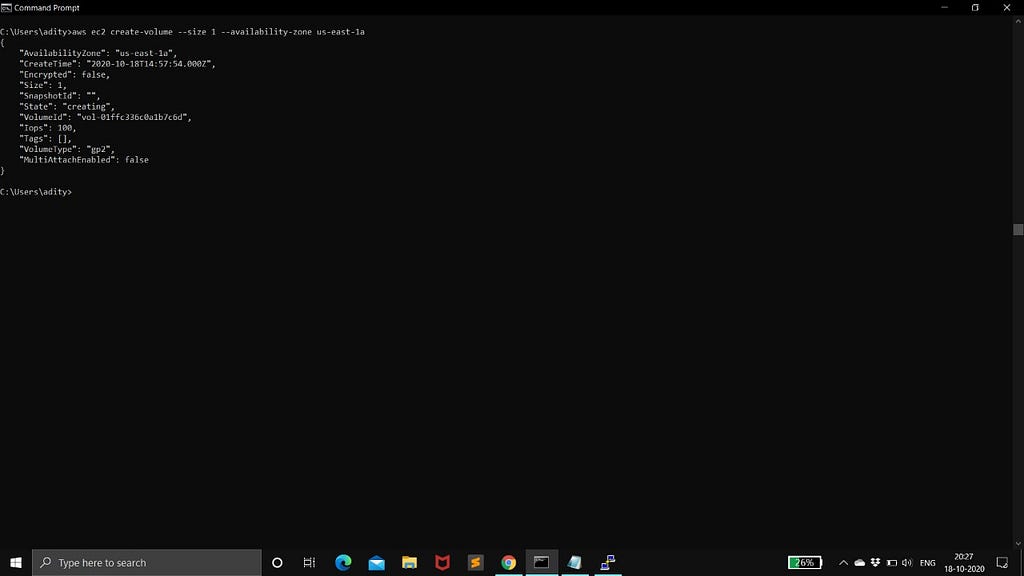
Task: Open McAfee security icon in taskbar
Action: 442,562
